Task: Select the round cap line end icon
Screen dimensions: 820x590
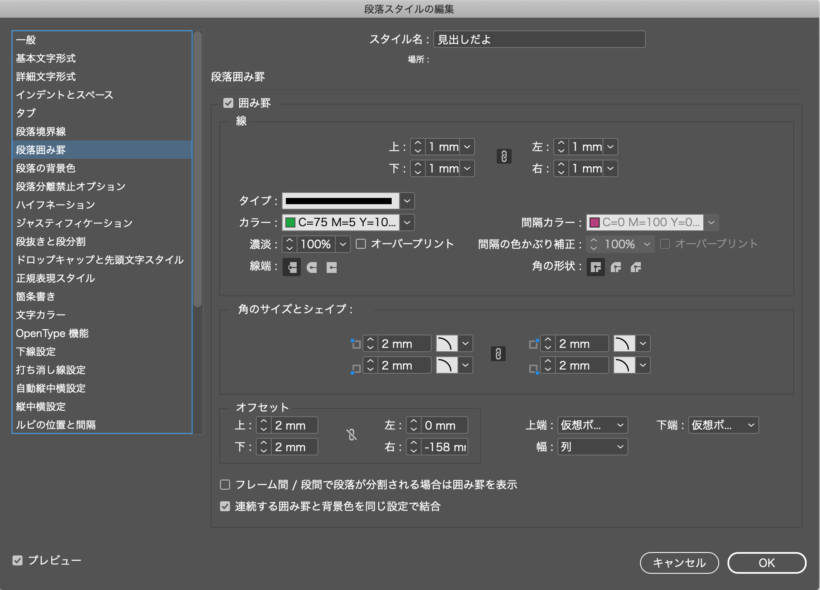Action: coord(312,267)
